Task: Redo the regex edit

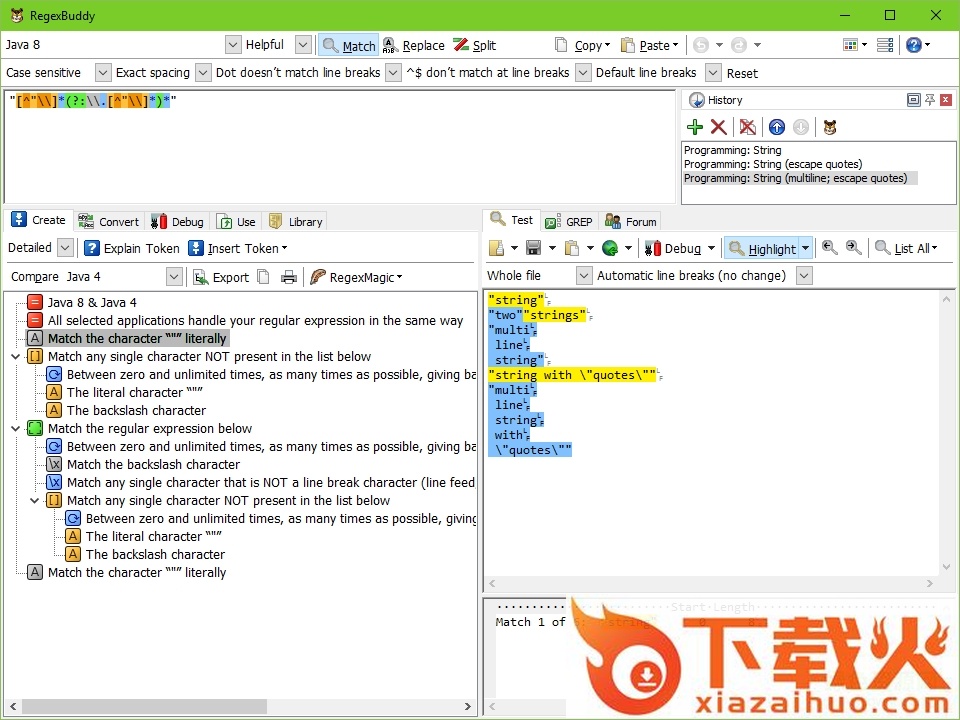Action: coord(739,45)
